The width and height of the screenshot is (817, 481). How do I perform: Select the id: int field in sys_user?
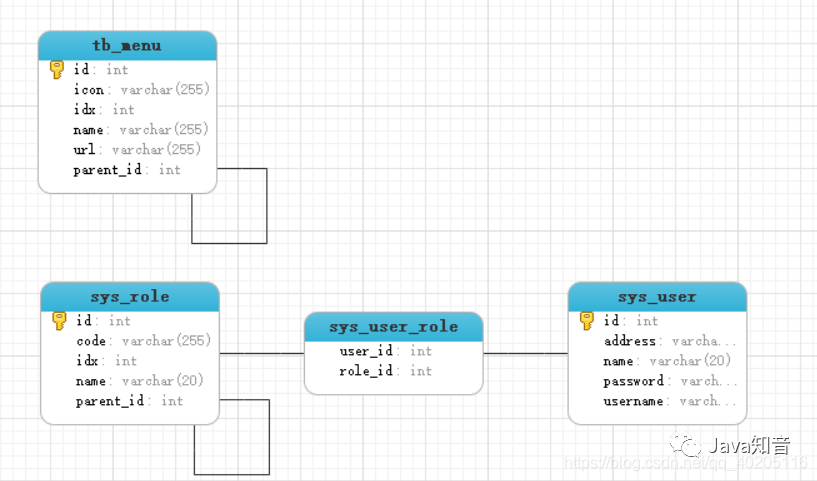click(x=630, y=320)
